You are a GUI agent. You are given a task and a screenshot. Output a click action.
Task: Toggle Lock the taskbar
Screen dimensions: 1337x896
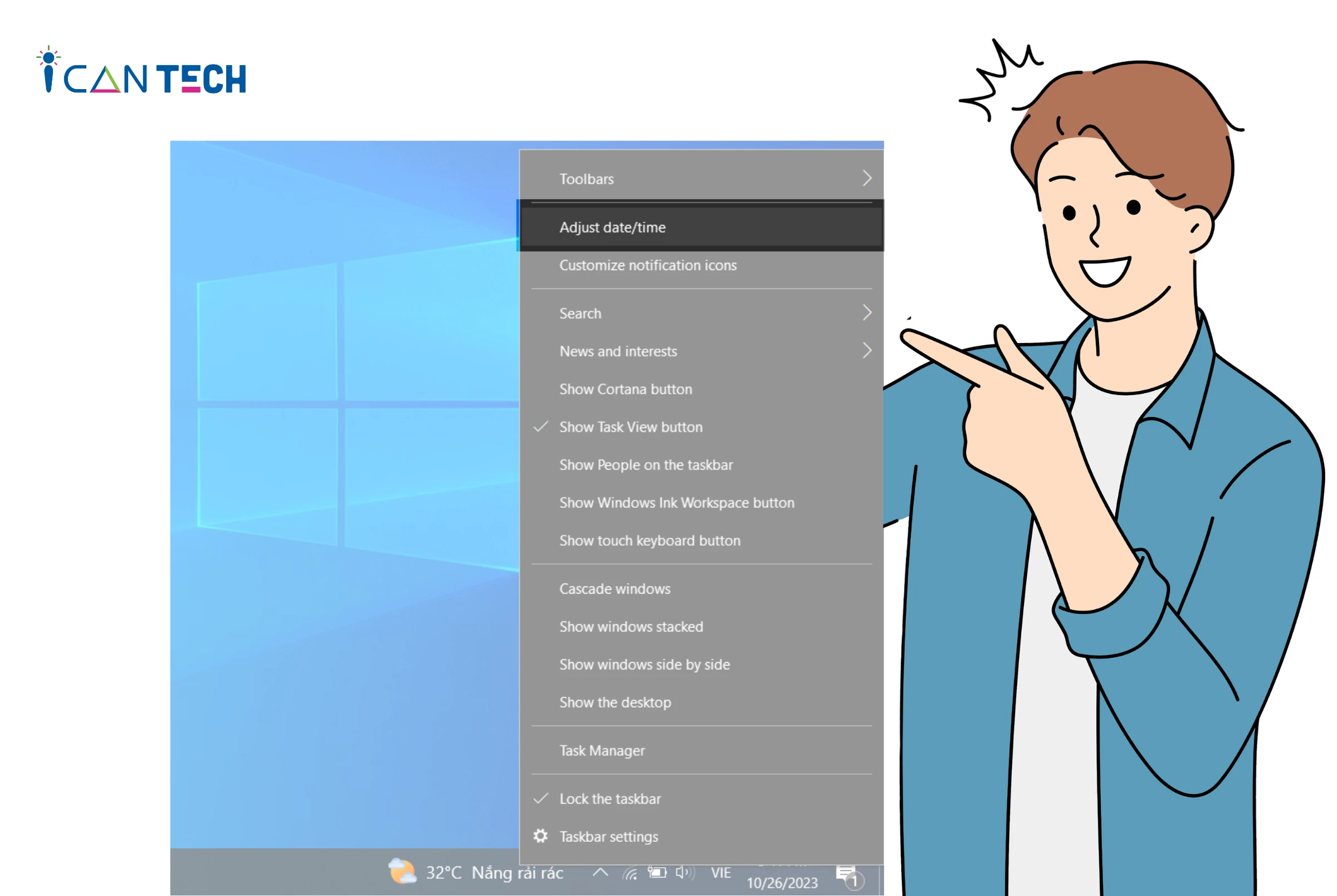701,799
